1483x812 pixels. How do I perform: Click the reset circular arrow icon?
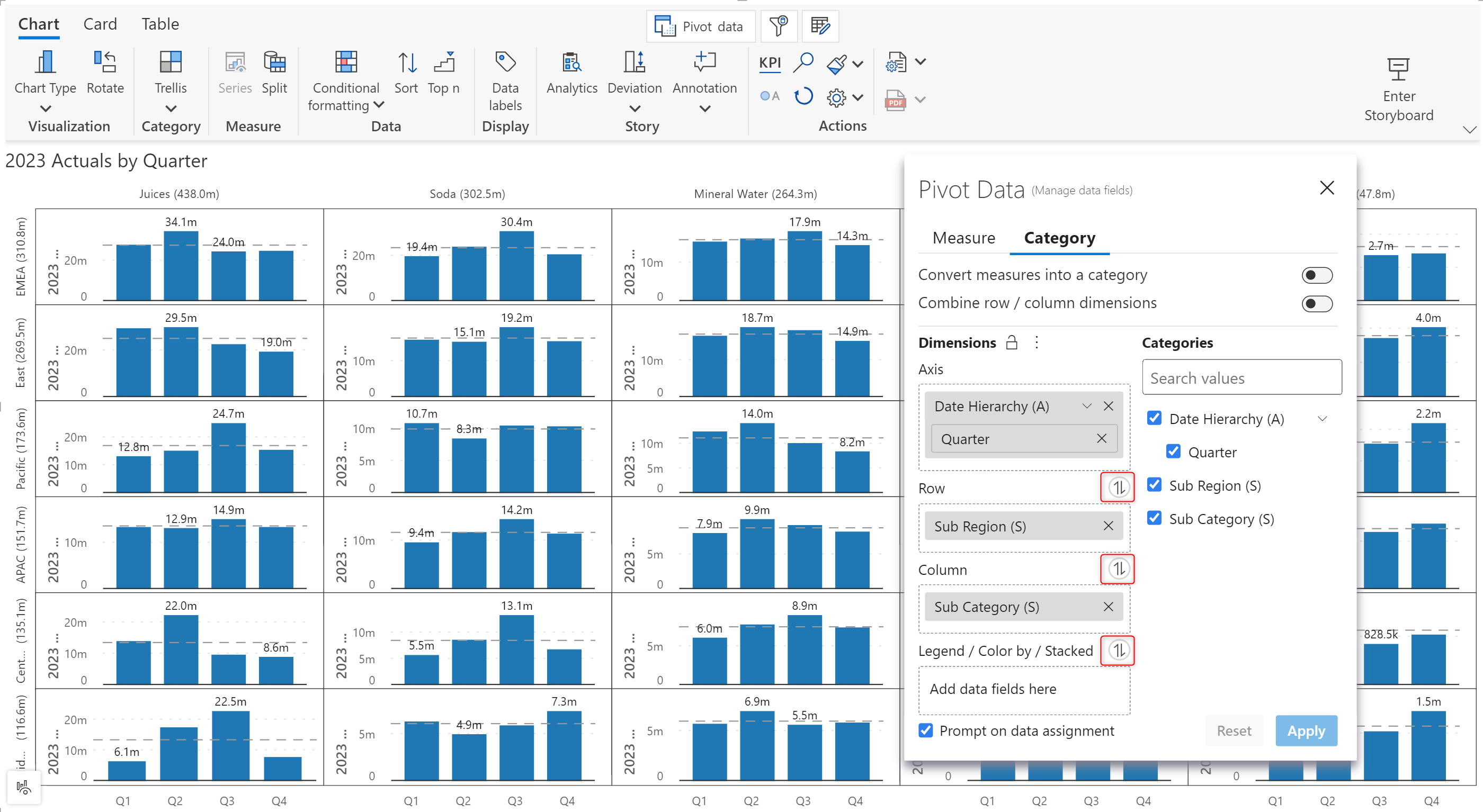803,97
